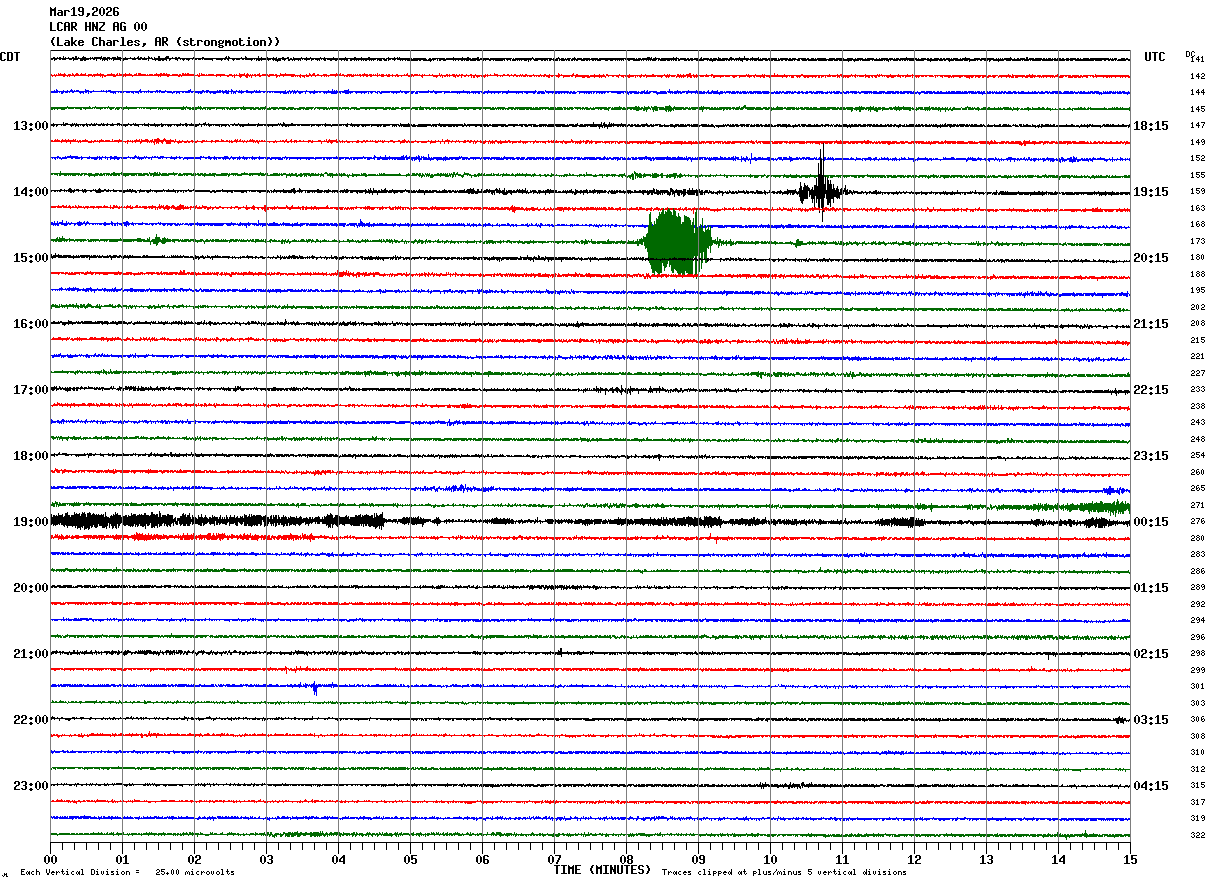Click DC offset value 306

click(1197, 720)
